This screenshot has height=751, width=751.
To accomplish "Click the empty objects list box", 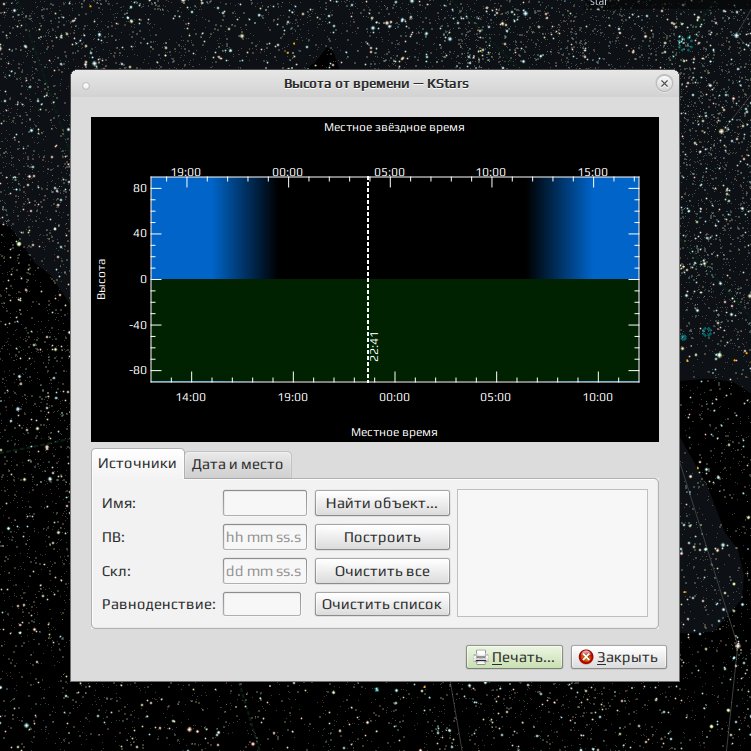I will [x=552, y=553].
